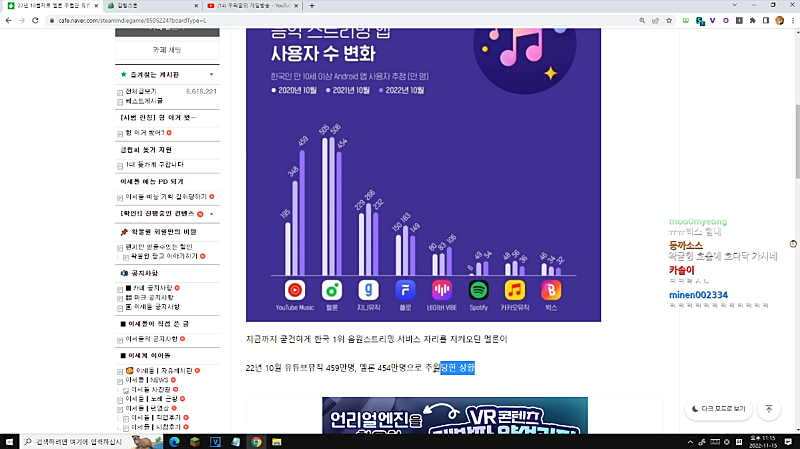The width and height of the screenshot is (800, 449).
Task: Click the YouTube Music app icon in the chart
Action: tap(294, 290)
